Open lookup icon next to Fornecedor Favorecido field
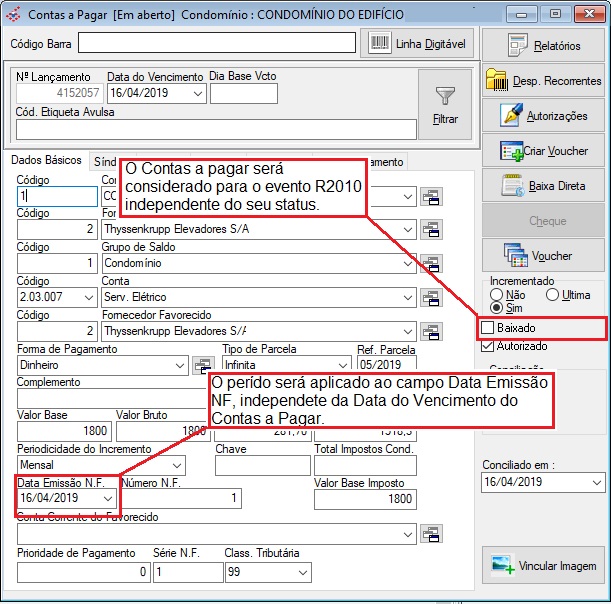The height and width of the screenshot is (604, 613). point(431,332)
